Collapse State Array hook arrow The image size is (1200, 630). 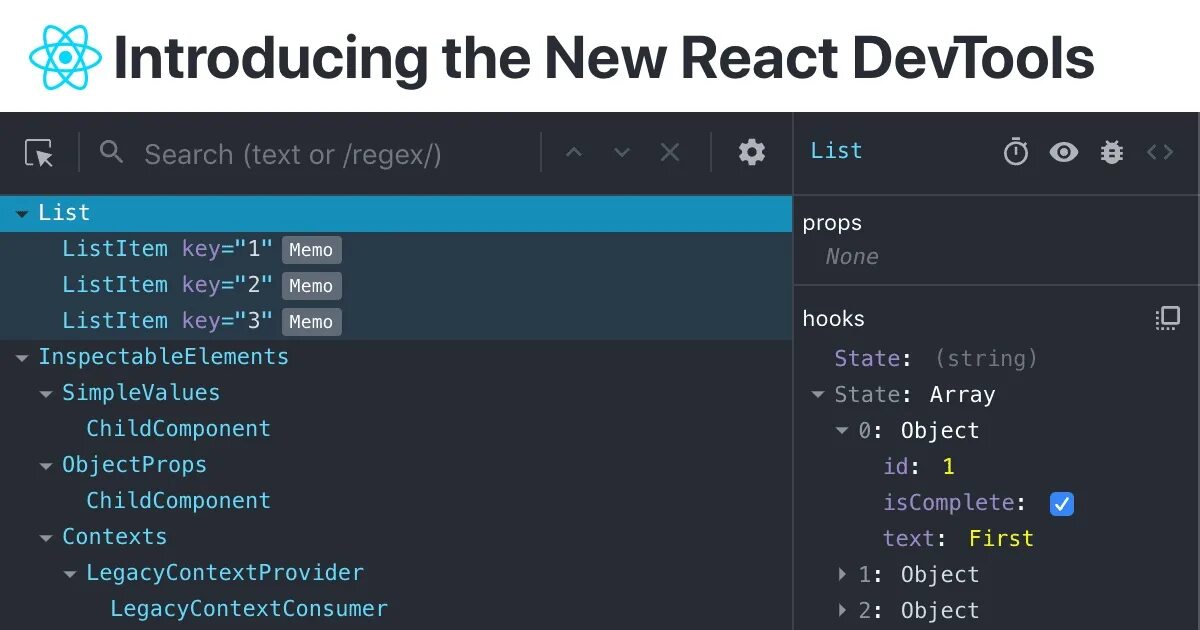click(x=818, y=395)
